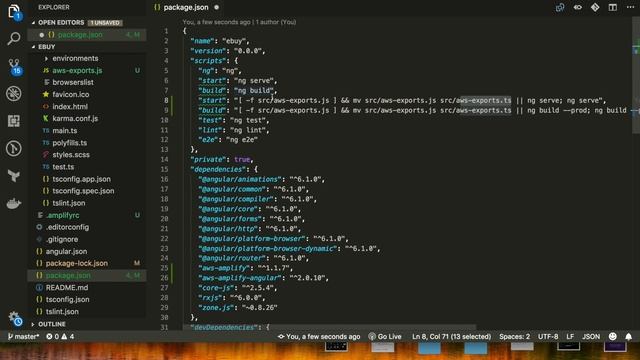Screen dimensions: 640x360
Task: Open angular.json file
Action: (66, 251)
